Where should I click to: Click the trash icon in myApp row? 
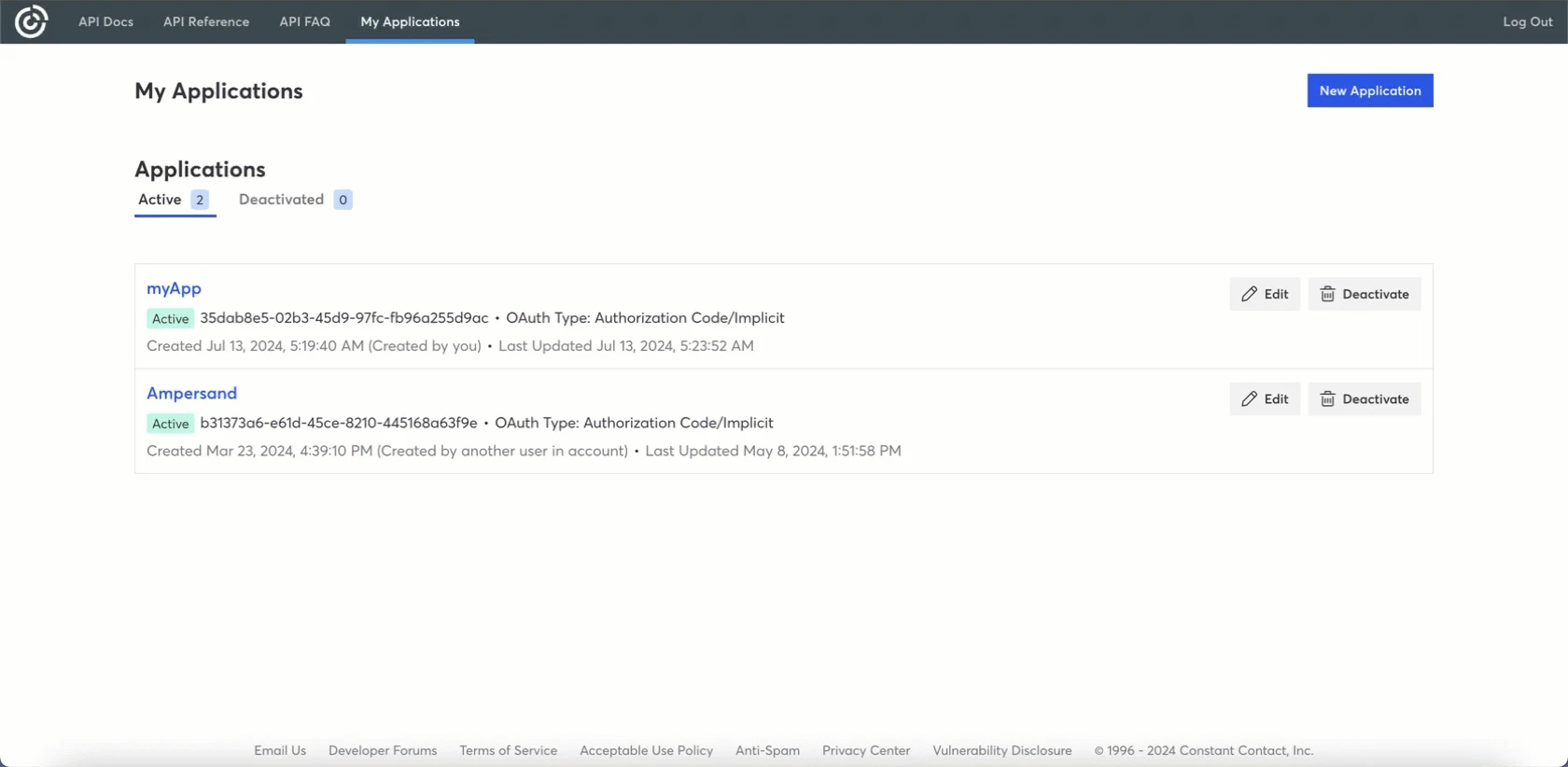point(1327,294)
